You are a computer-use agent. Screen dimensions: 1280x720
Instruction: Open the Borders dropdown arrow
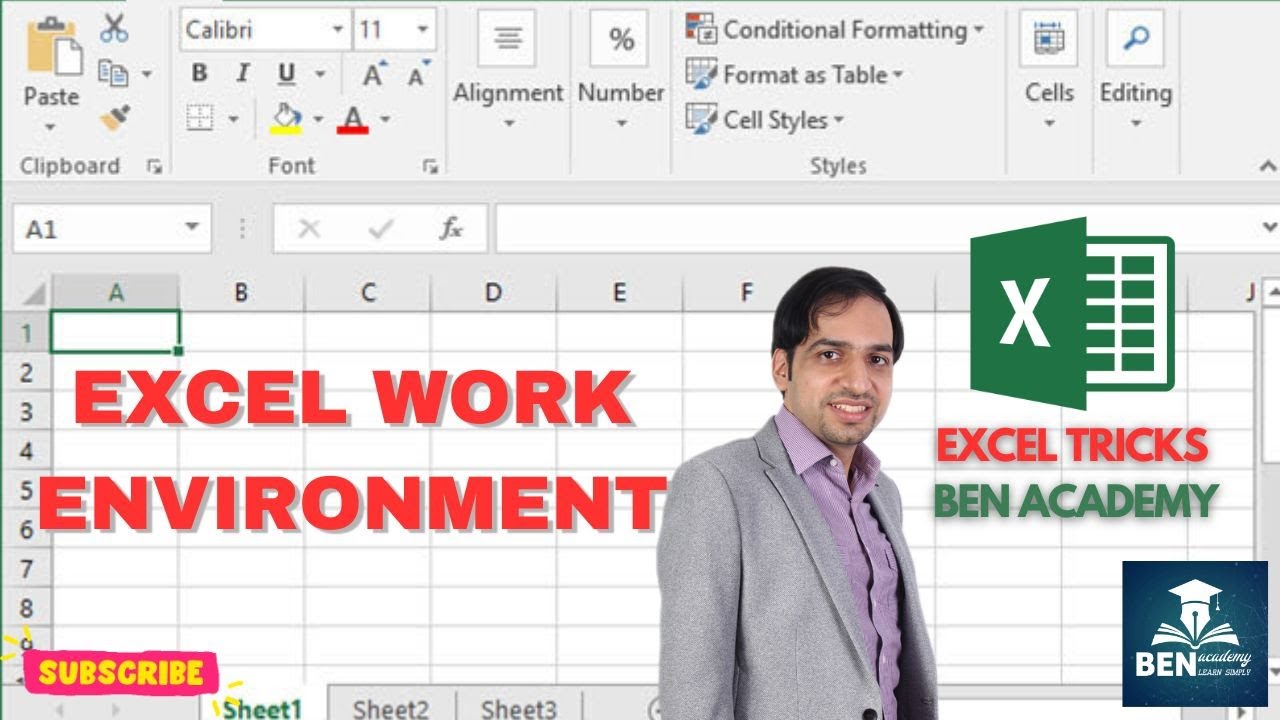click(x=233, y=120)
